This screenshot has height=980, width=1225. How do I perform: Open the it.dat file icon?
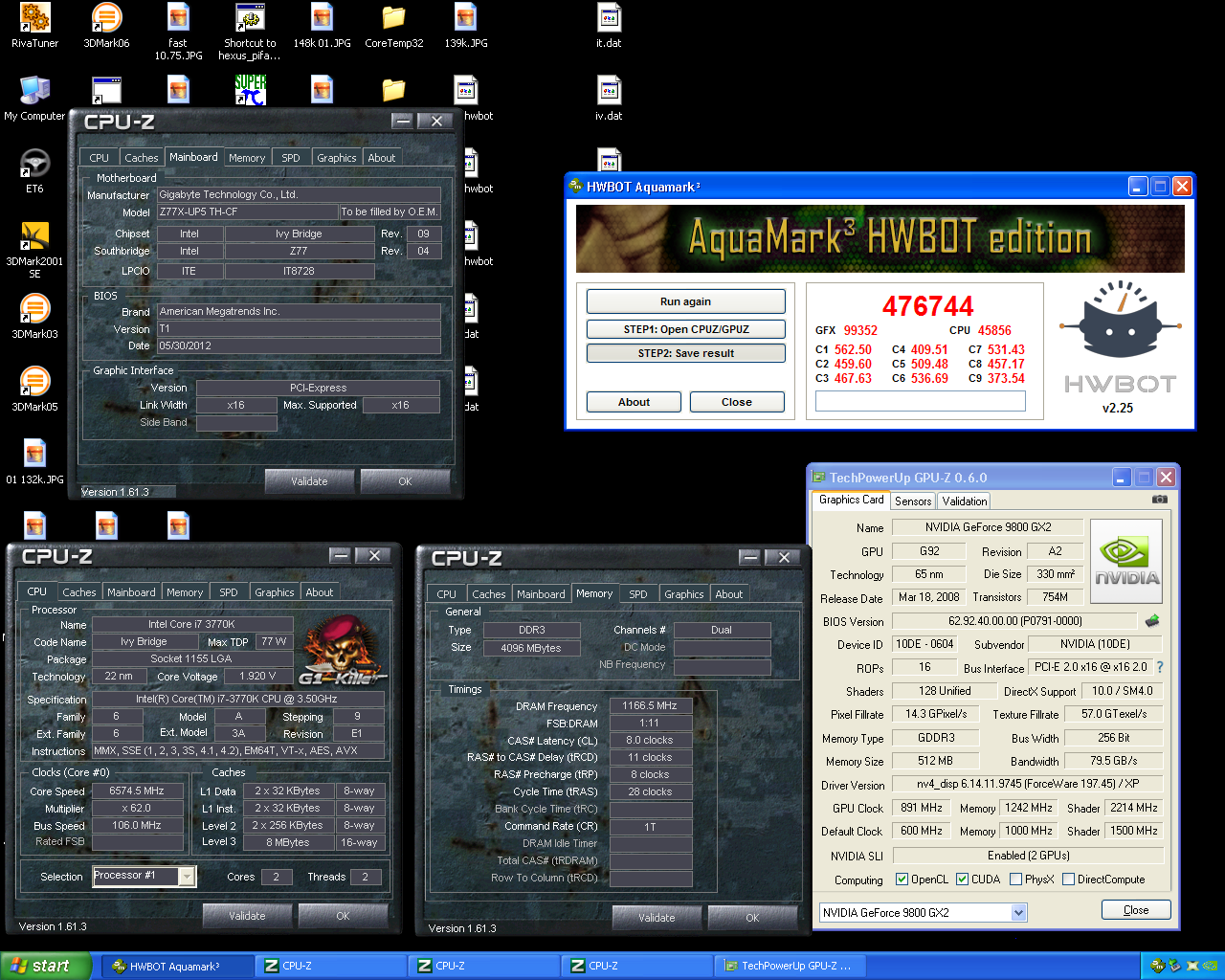point(609,26)
